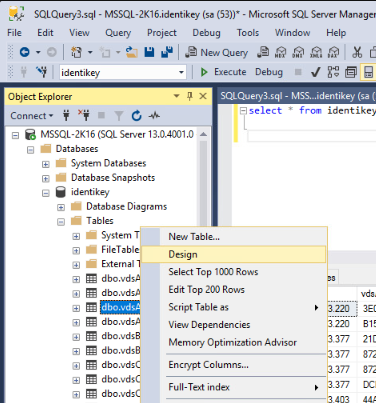Image resolution: width=376 pixels, height=403 pixels.
Task: Open the Window menu
Action: [x=292, y=33]
